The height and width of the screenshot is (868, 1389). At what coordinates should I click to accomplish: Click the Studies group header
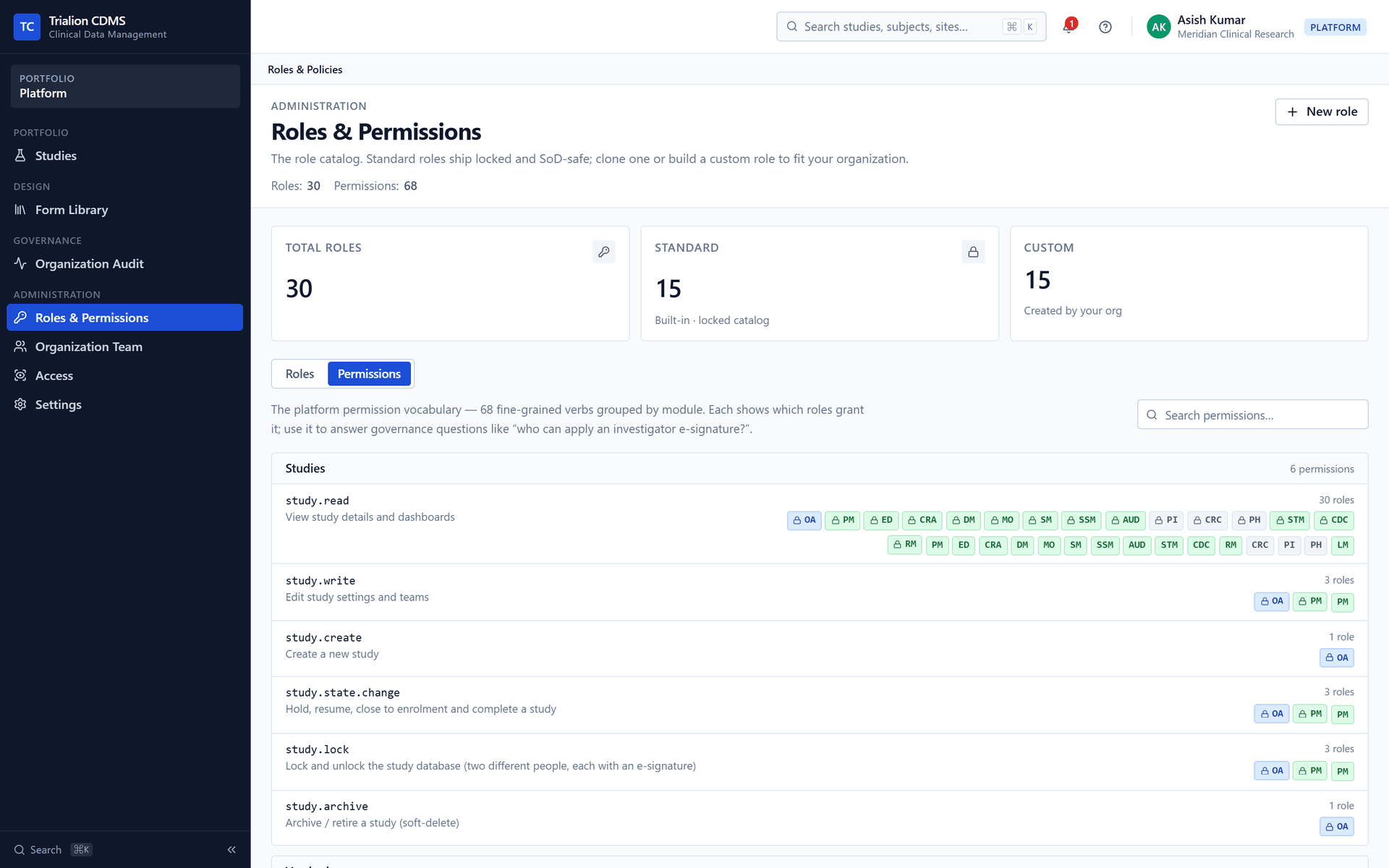(819, 469)
